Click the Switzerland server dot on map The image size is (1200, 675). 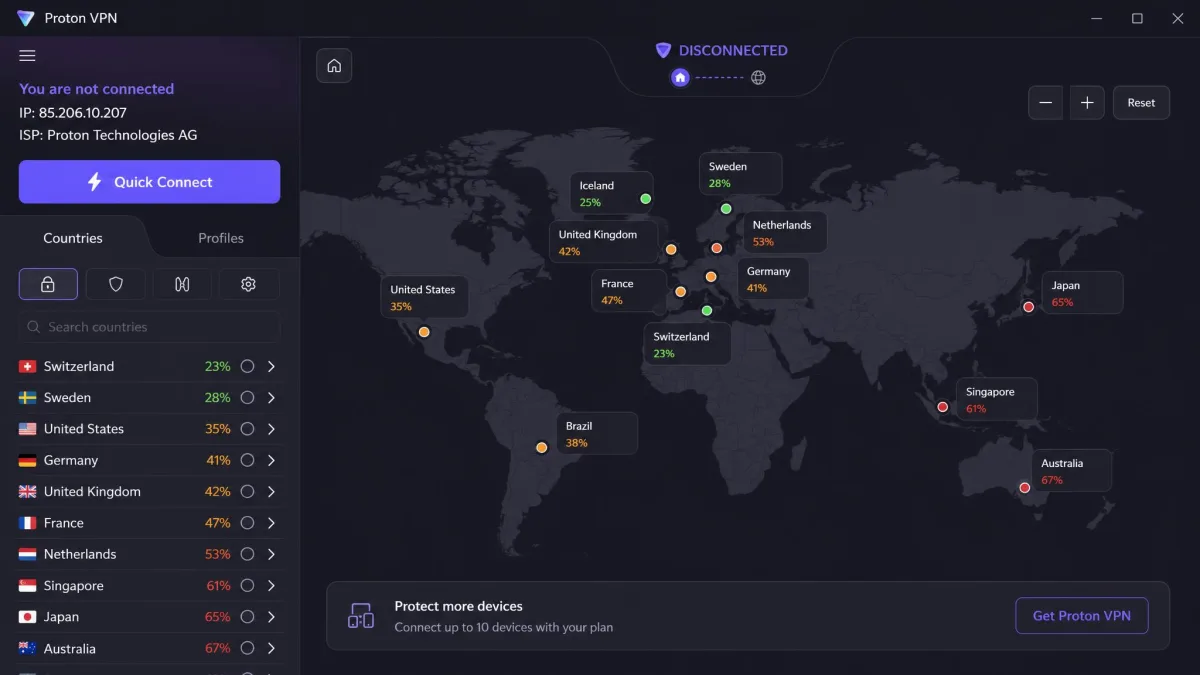pos(706,311)
